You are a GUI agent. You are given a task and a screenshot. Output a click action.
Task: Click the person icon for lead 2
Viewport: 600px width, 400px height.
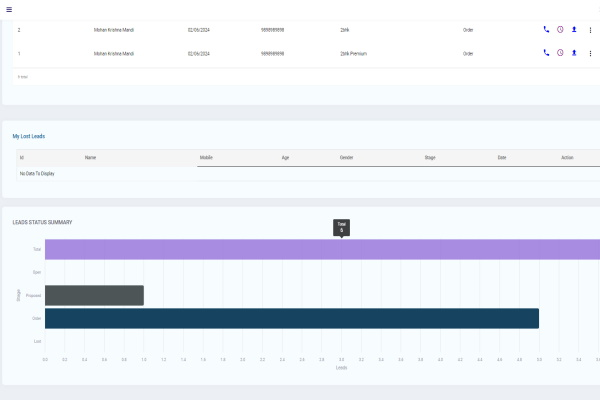574,29
